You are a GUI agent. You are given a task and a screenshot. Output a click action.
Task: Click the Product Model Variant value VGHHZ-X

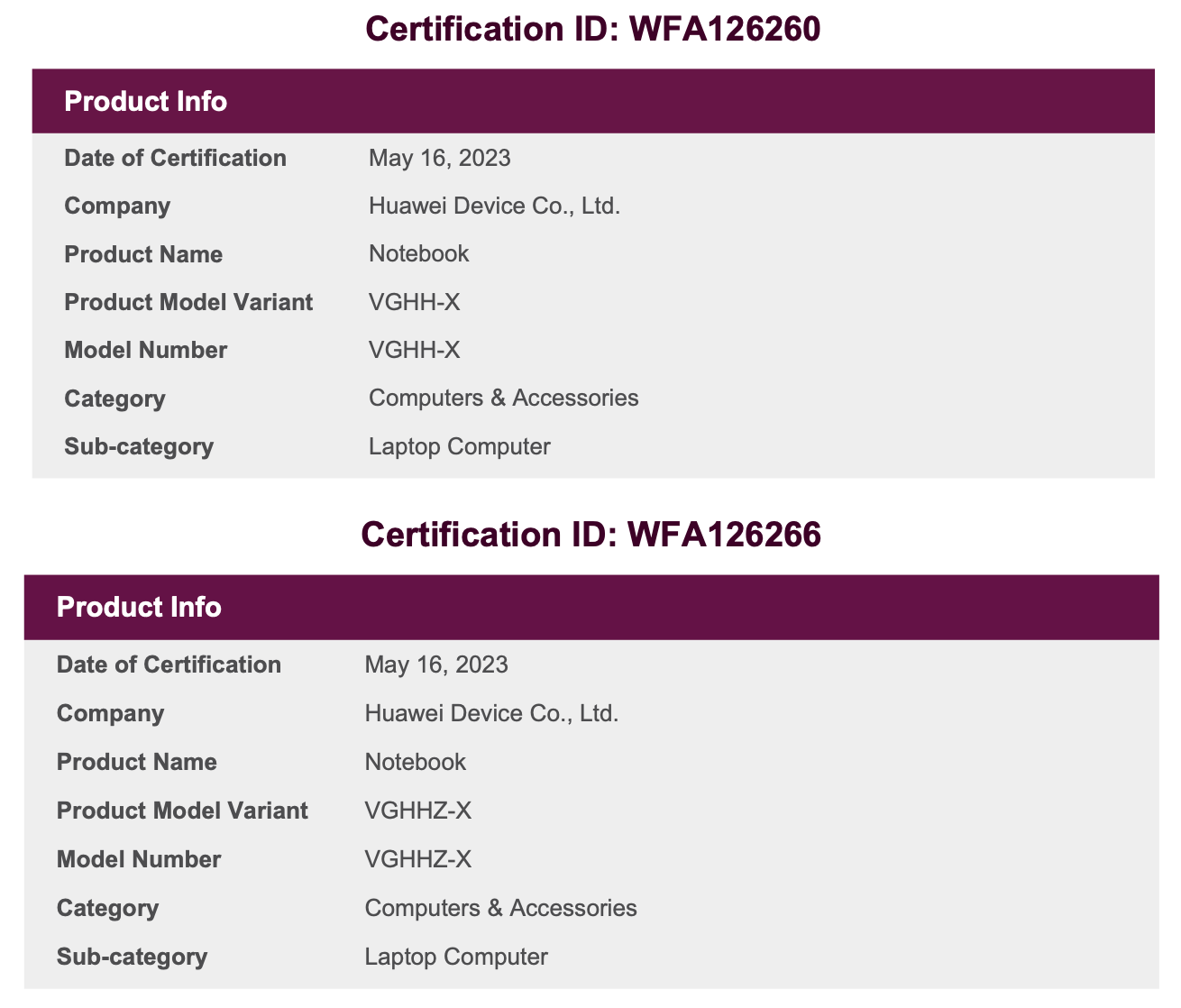point(417,811)
